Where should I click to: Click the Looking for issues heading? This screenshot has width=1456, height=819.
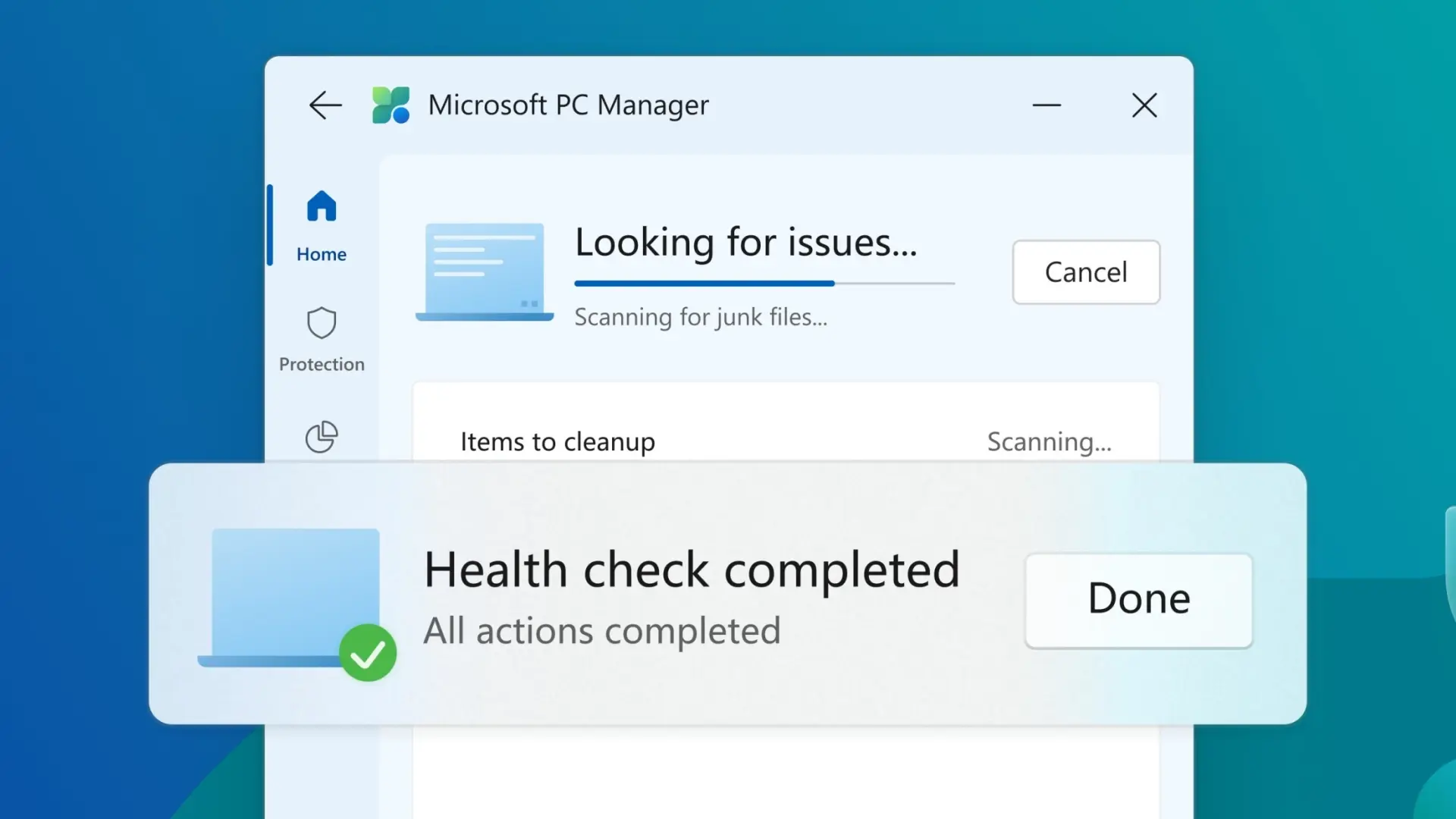click(746, 243)
